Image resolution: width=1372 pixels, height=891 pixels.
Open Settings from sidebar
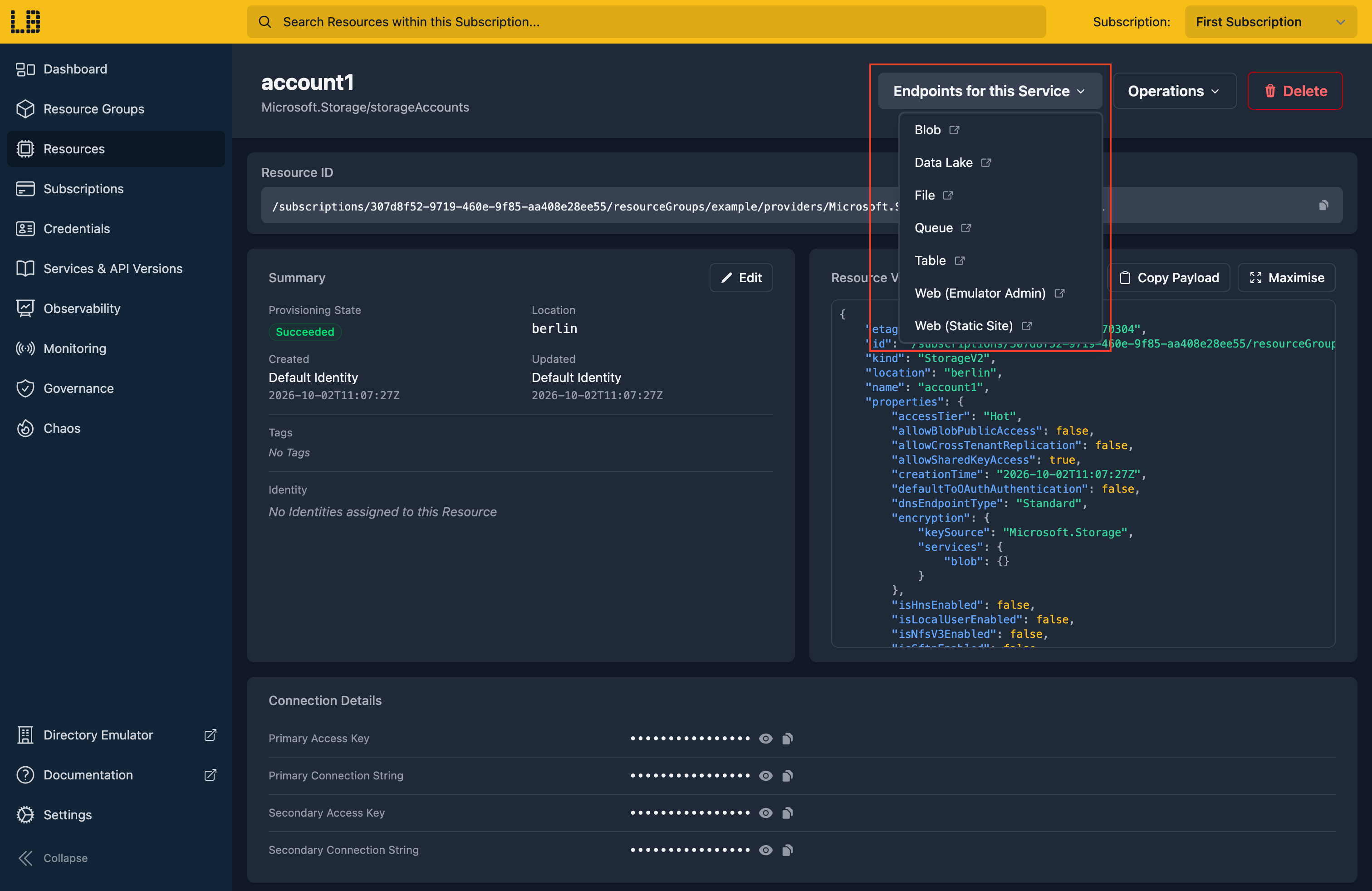[x=116, y=814]
